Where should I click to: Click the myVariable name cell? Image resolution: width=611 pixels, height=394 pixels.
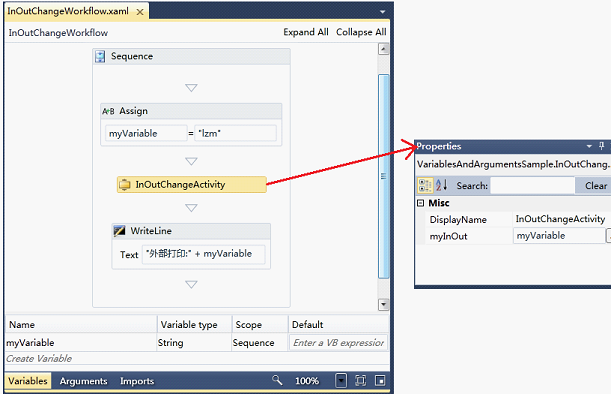click(x=81, y=343)
